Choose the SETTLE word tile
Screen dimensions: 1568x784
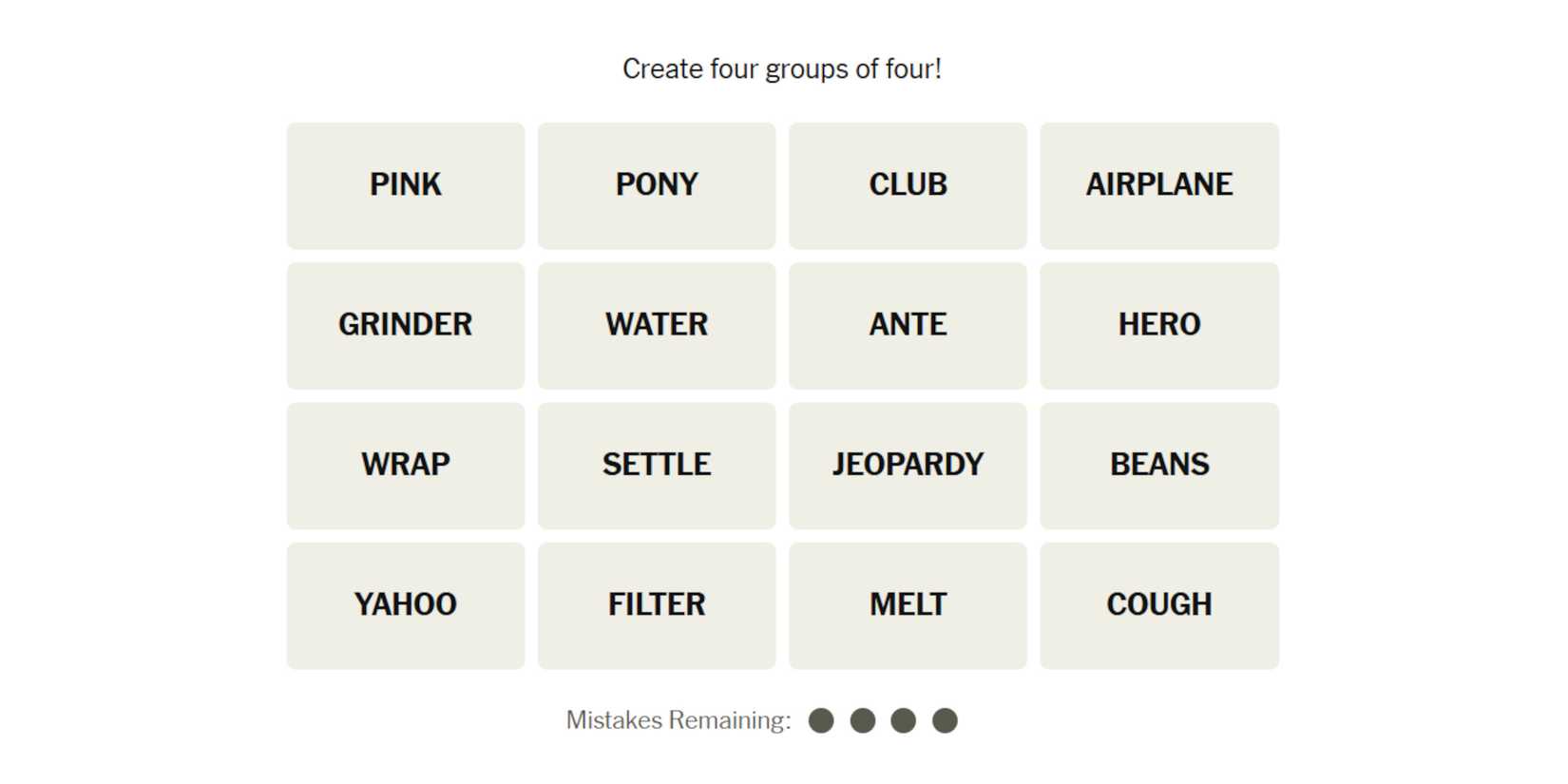click(x=657, y=465)
